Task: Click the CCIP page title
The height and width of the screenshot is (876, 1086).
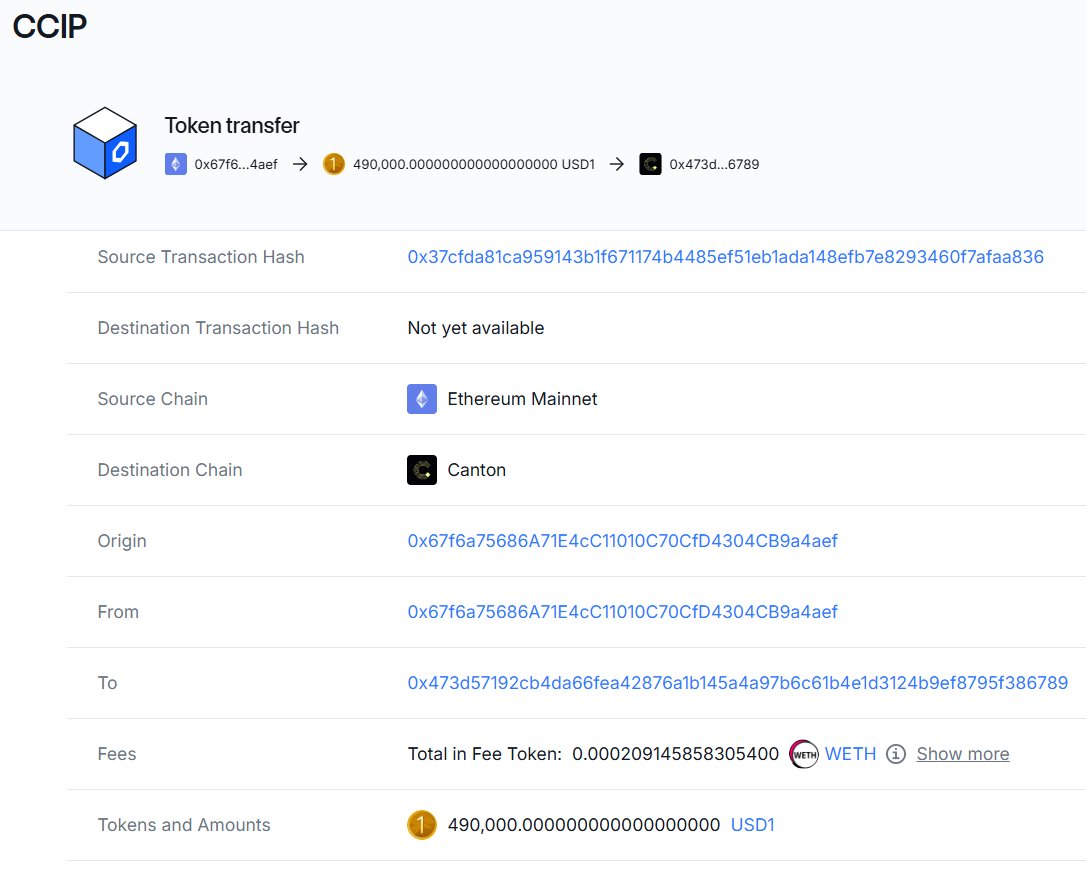Action: [x=50, y=26]
